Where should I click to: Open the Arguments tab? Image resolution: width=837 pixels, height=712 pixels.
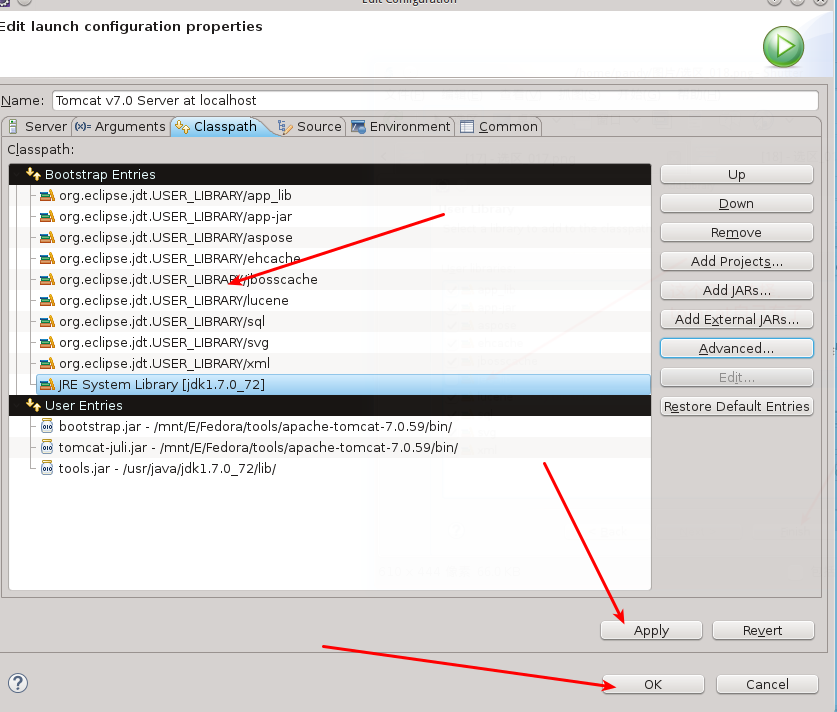click(121, 126)
